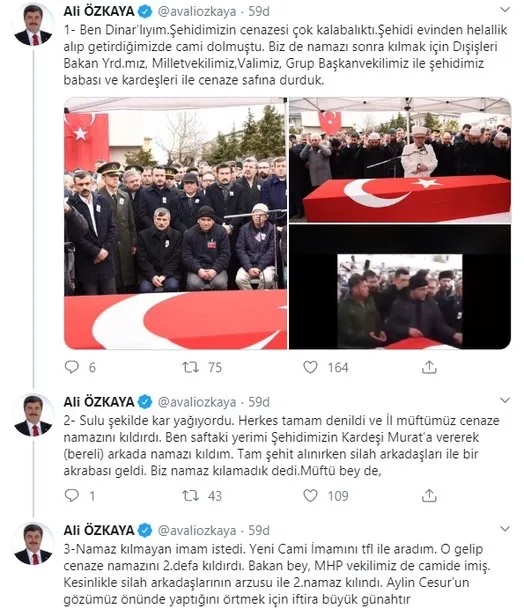The image size is (524, 616).
Task: Share the second tweet via share icon
Action: click(429, 495)
